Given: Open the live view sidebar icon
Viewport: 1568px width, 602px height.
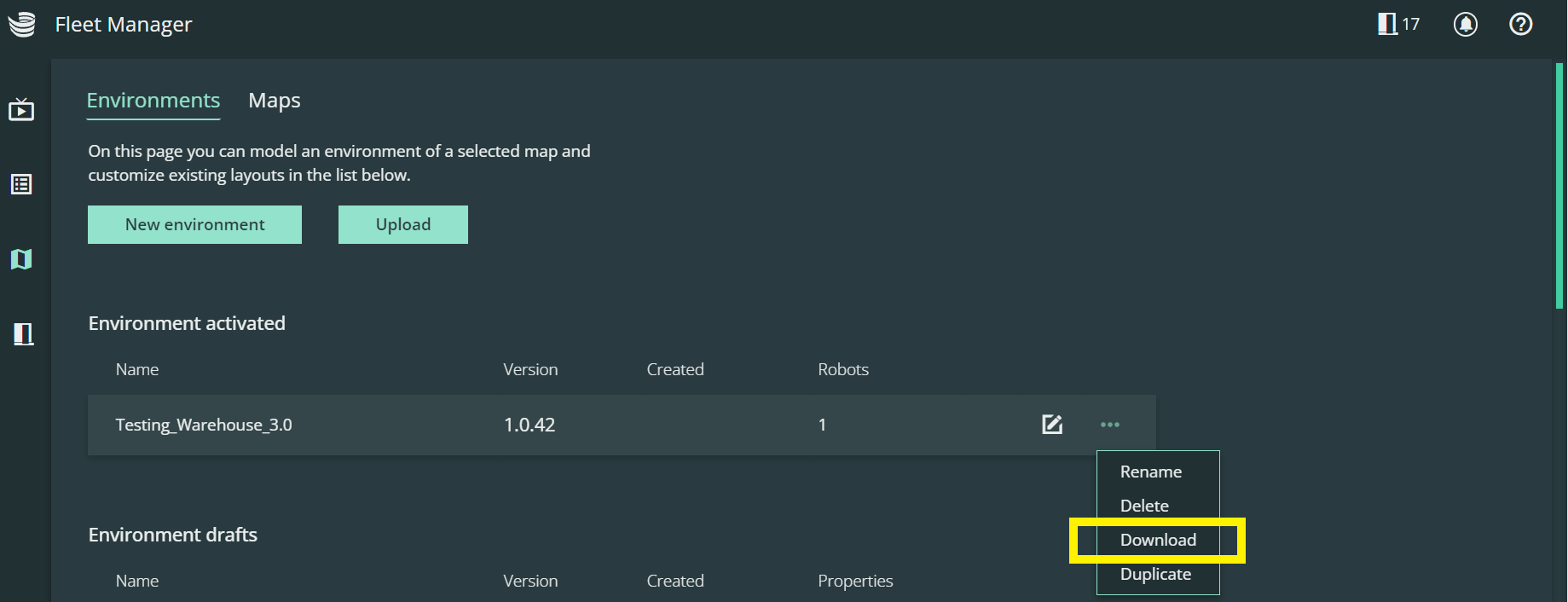Looking at the screenshot, I should tap(21, 109).
